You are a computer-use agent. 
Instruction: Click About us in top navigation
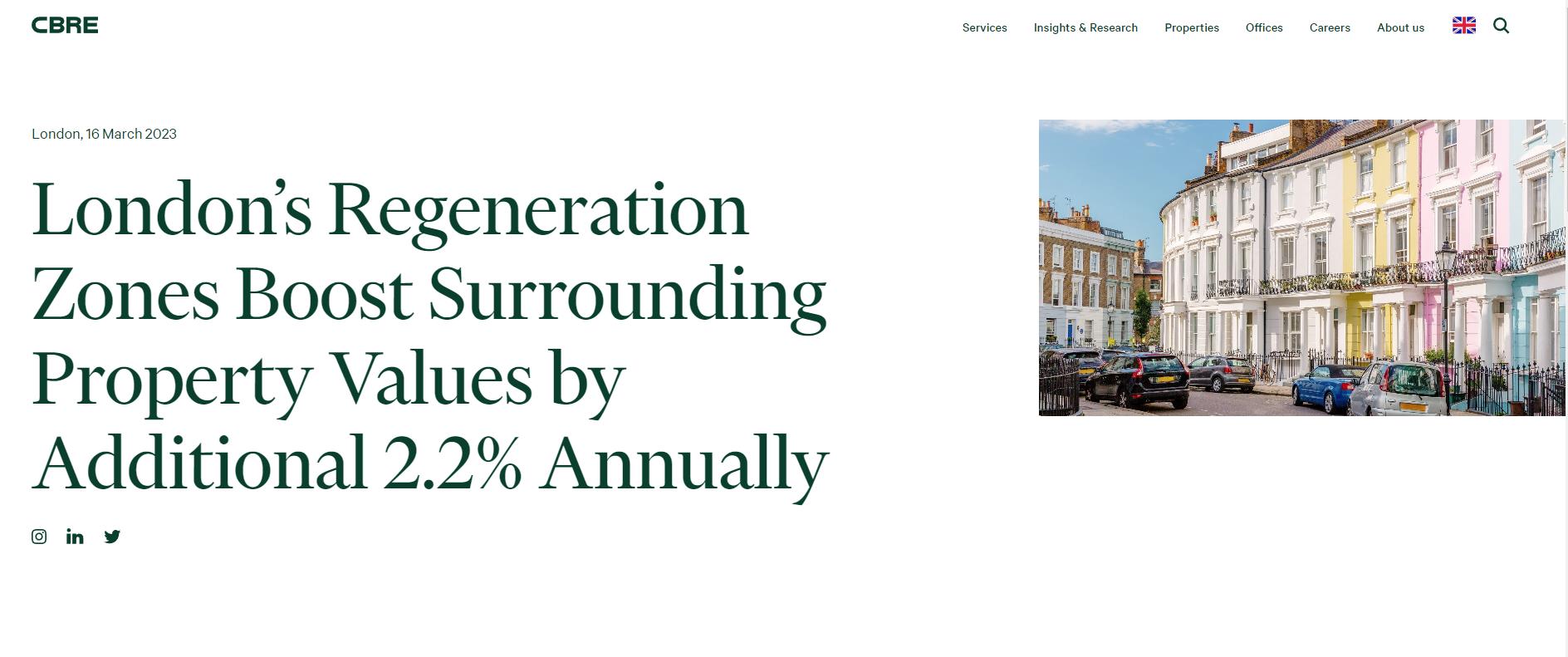click(x=1399, y=27)
